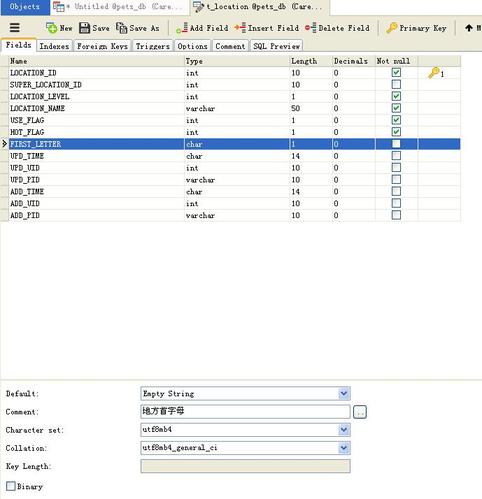This screenshot has width=482, height=499.
Task: Click the Save As icon
Action: (x=122, y=28)
